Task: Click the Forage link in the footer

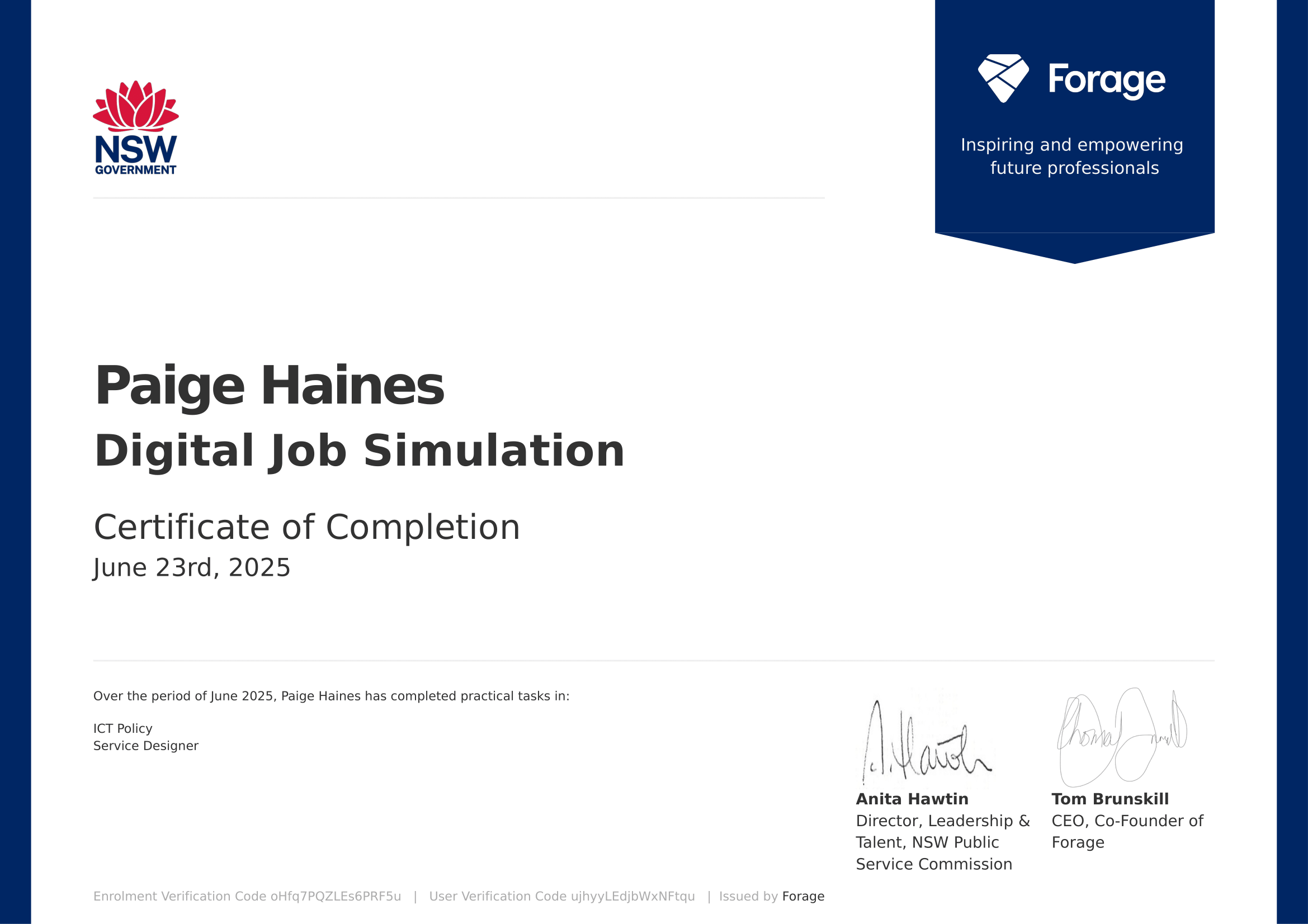Action: pyautogui.click(x=804, y=896)
